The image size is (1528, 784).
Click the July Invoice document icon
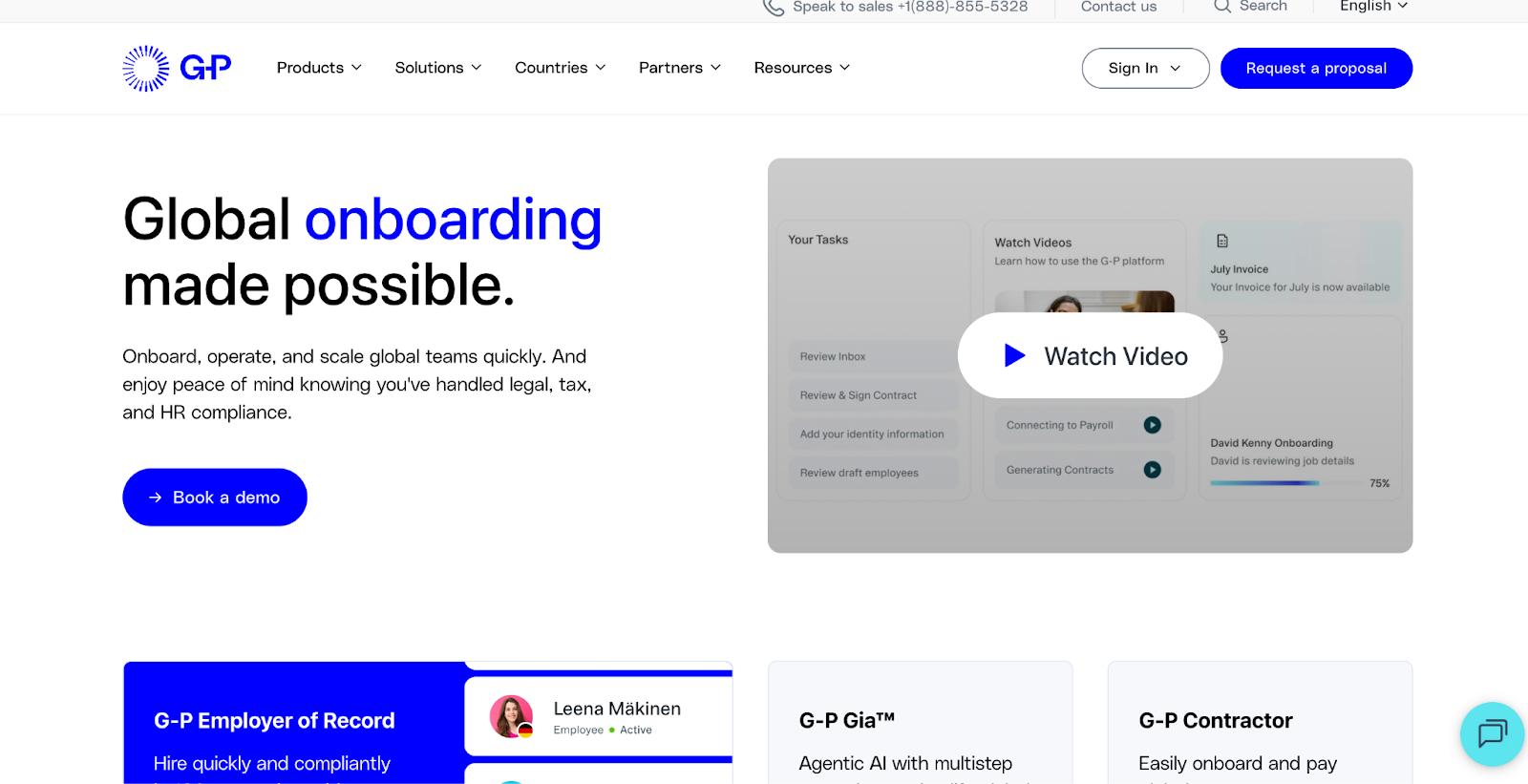click(x=1222, y=241)
